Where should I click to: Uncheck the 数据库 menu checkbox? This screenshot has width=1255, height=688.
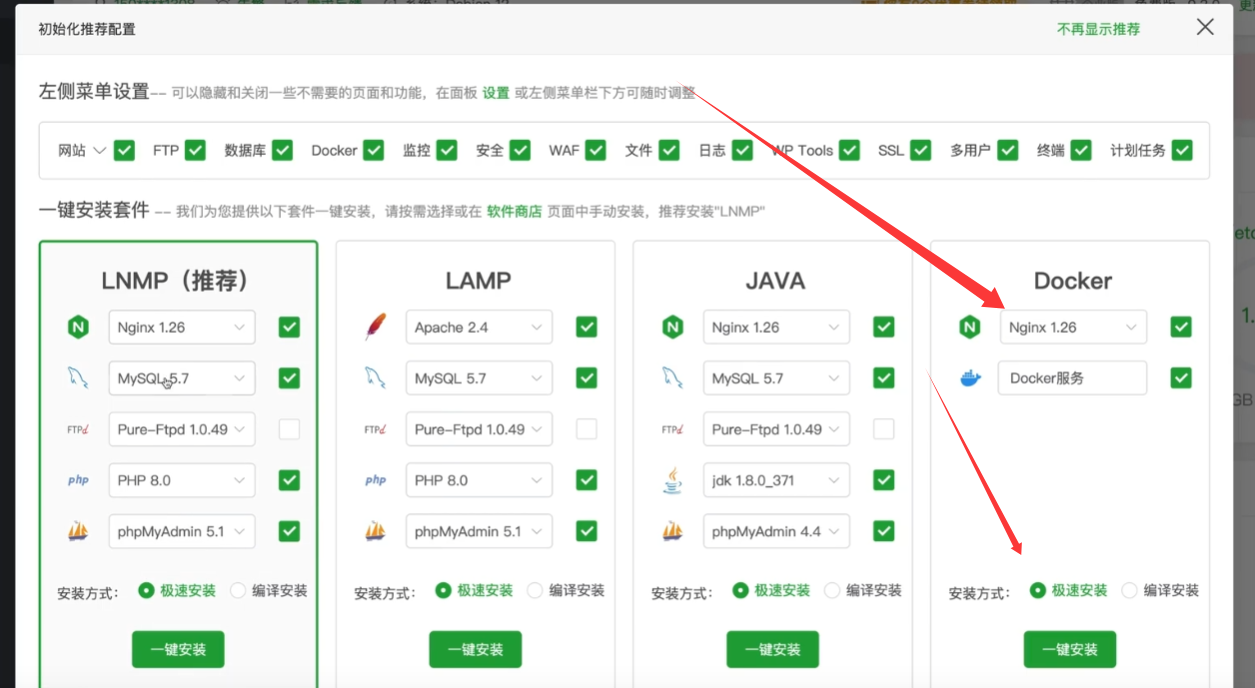283,150
